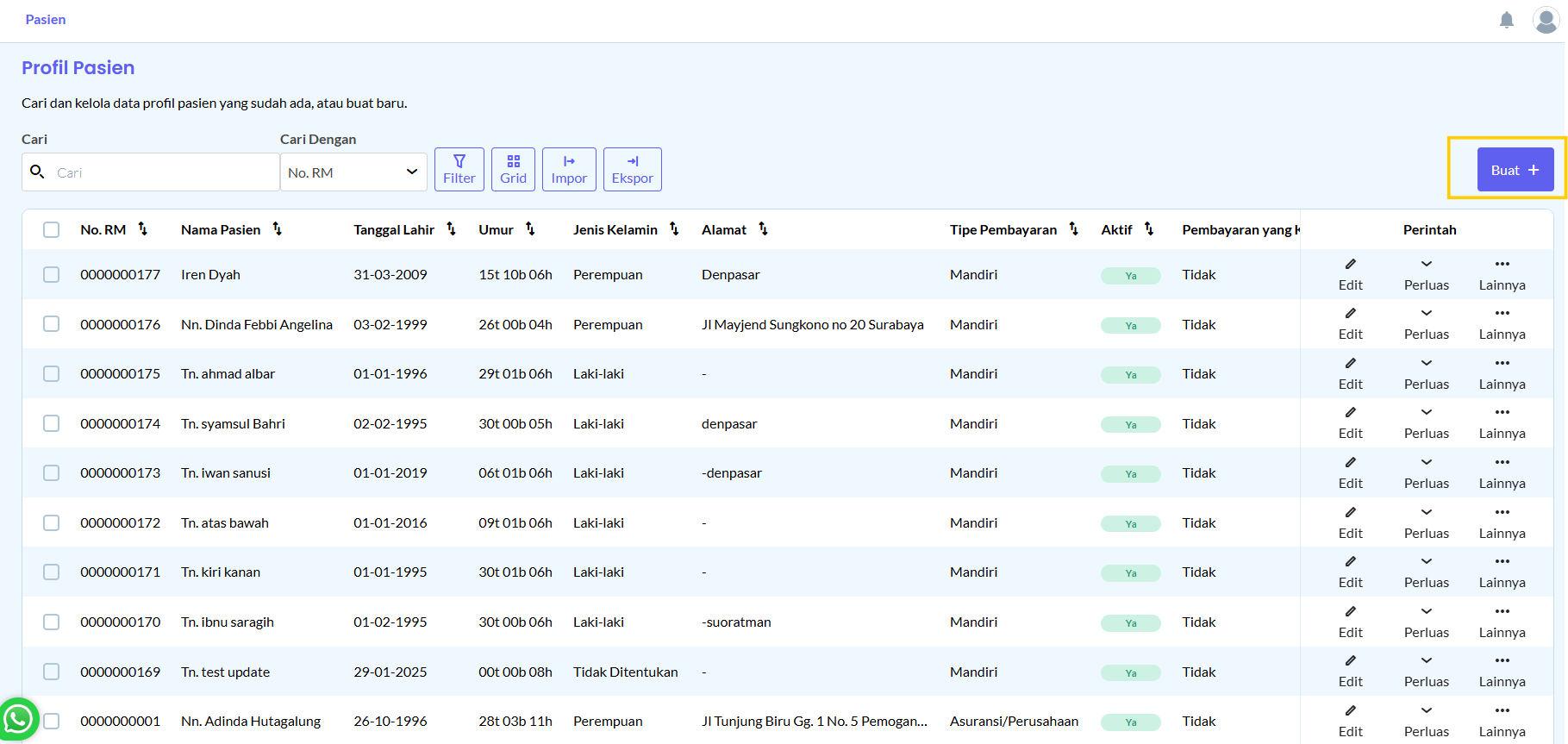Viewport: 1568px width, 744px height.
Task: Edit patient Iren Dyah
Action: pos(1351,275)
